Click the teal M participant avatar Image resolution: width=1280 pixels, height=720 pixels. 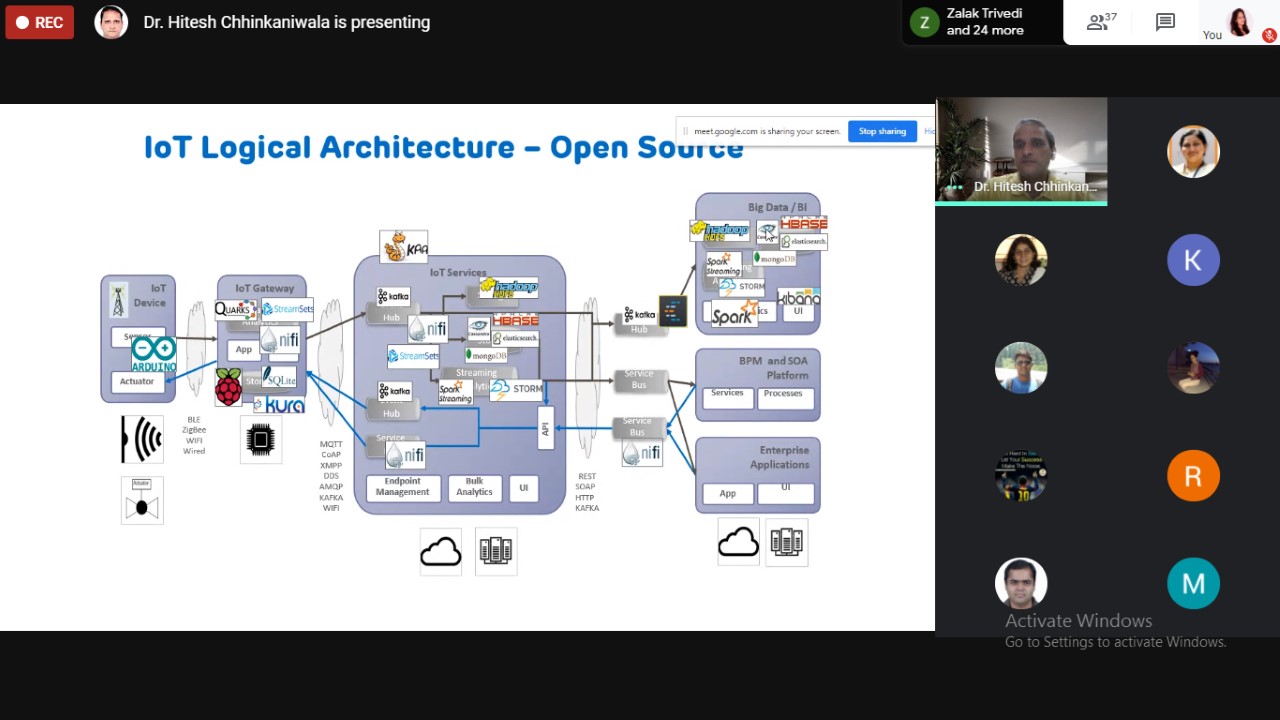click(1193, 584)
